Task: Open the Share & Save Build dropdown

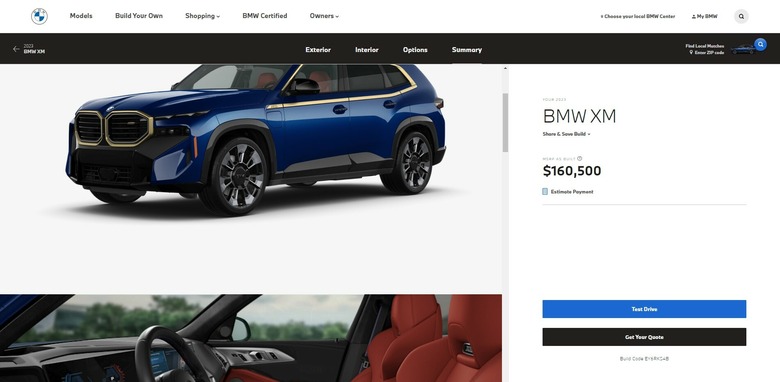Action: [567, 134]
